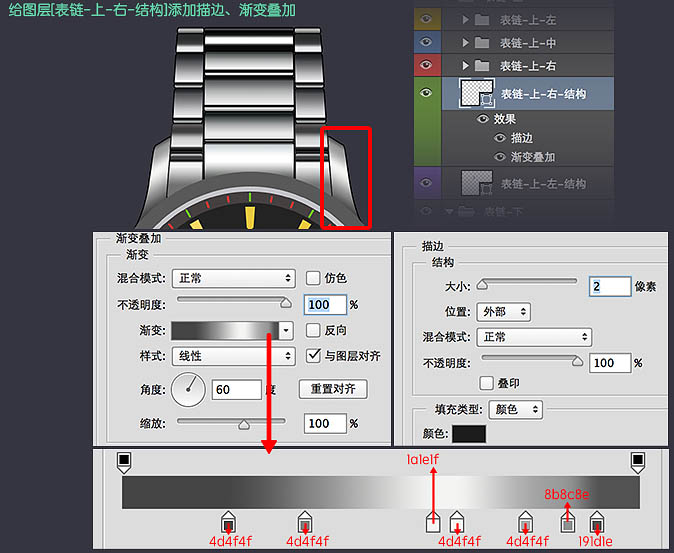The image size is (674, 553).
Task: Select the 8b8c8e color stop
Action: [568, 522]
